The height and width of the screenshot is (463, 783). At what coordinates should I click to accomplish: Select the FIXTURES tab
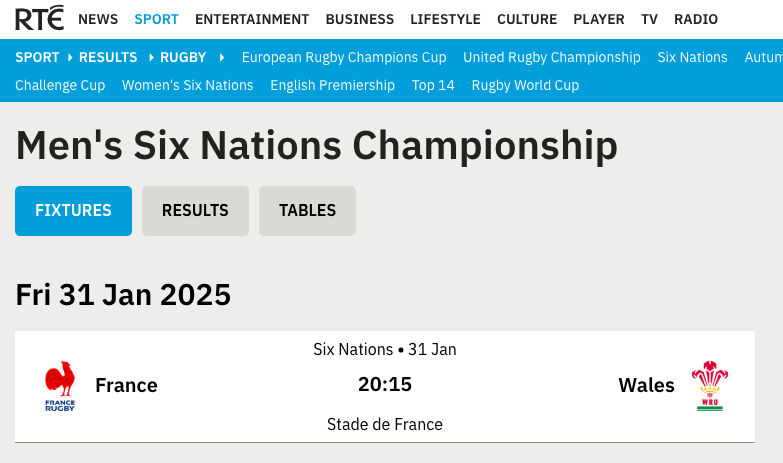pos(73,211)
